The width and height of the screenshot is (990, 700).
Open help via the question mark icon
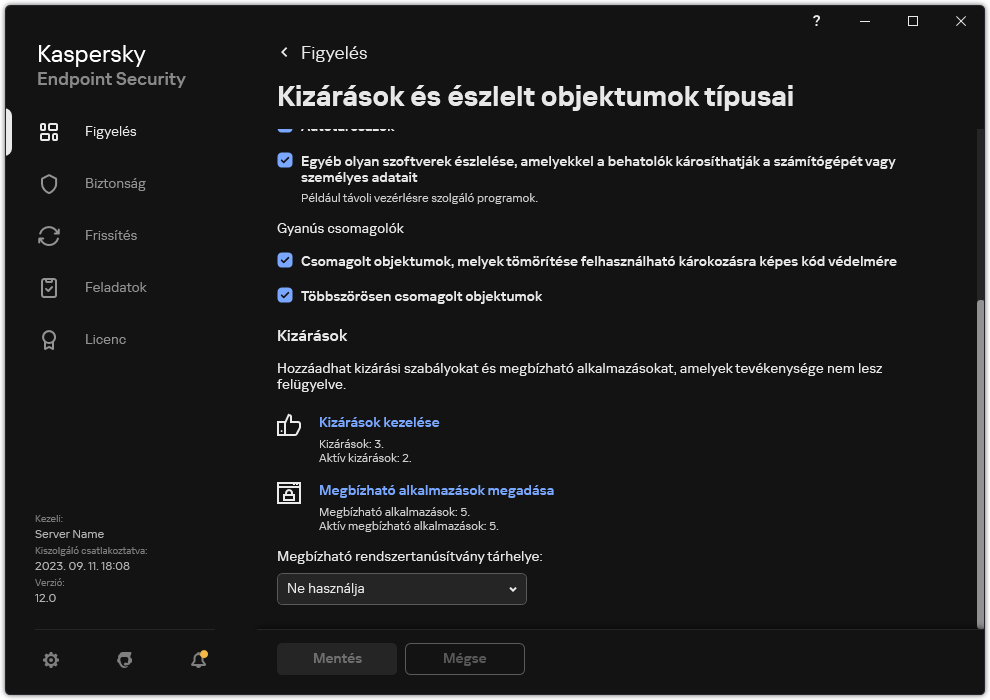[816, 21]
